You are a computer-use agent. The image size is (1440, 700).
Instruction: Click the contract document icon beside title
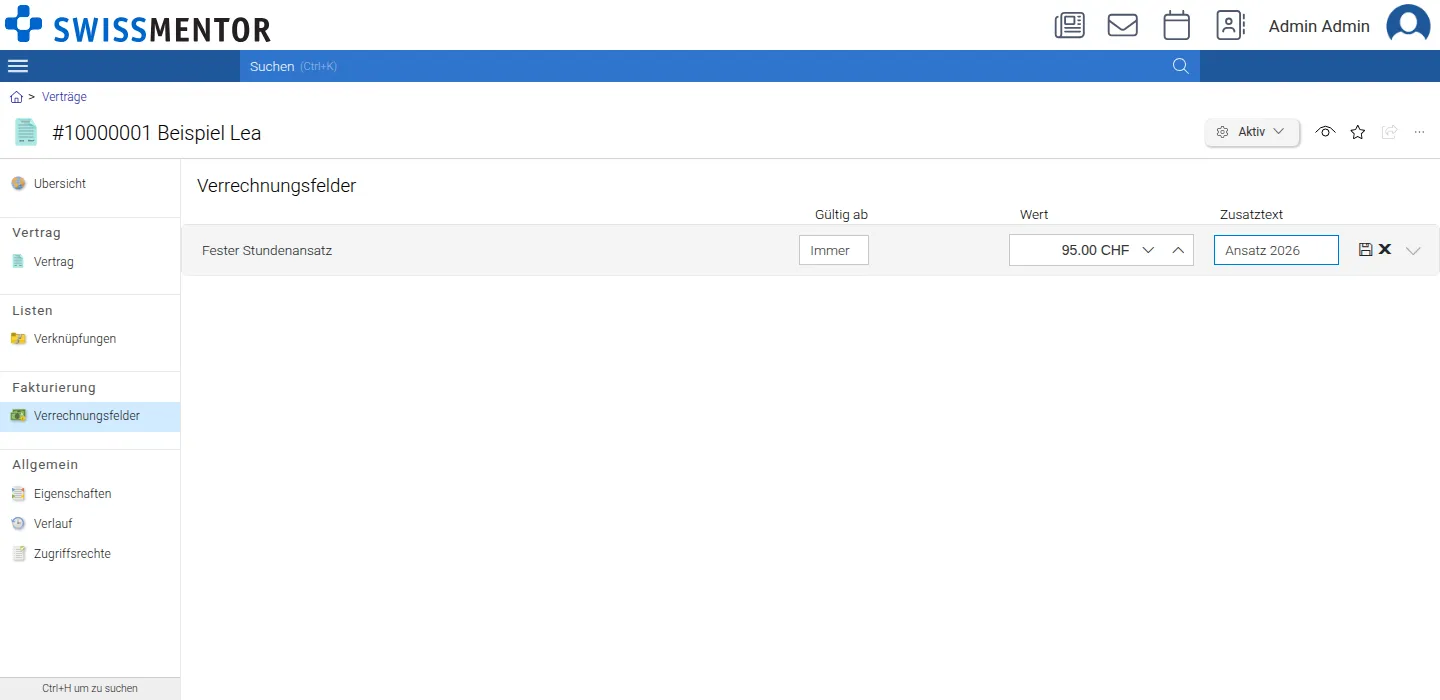26,132
